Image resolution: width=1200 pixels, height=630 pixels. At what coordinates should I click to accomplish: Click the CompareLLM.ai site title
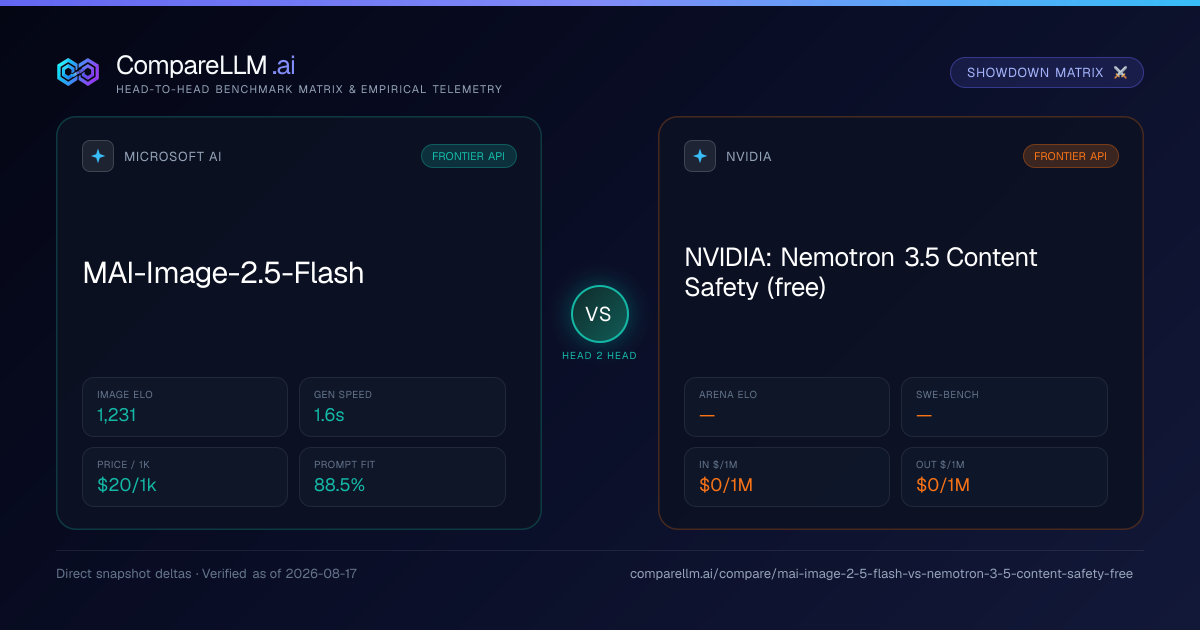tap(206, 66)
